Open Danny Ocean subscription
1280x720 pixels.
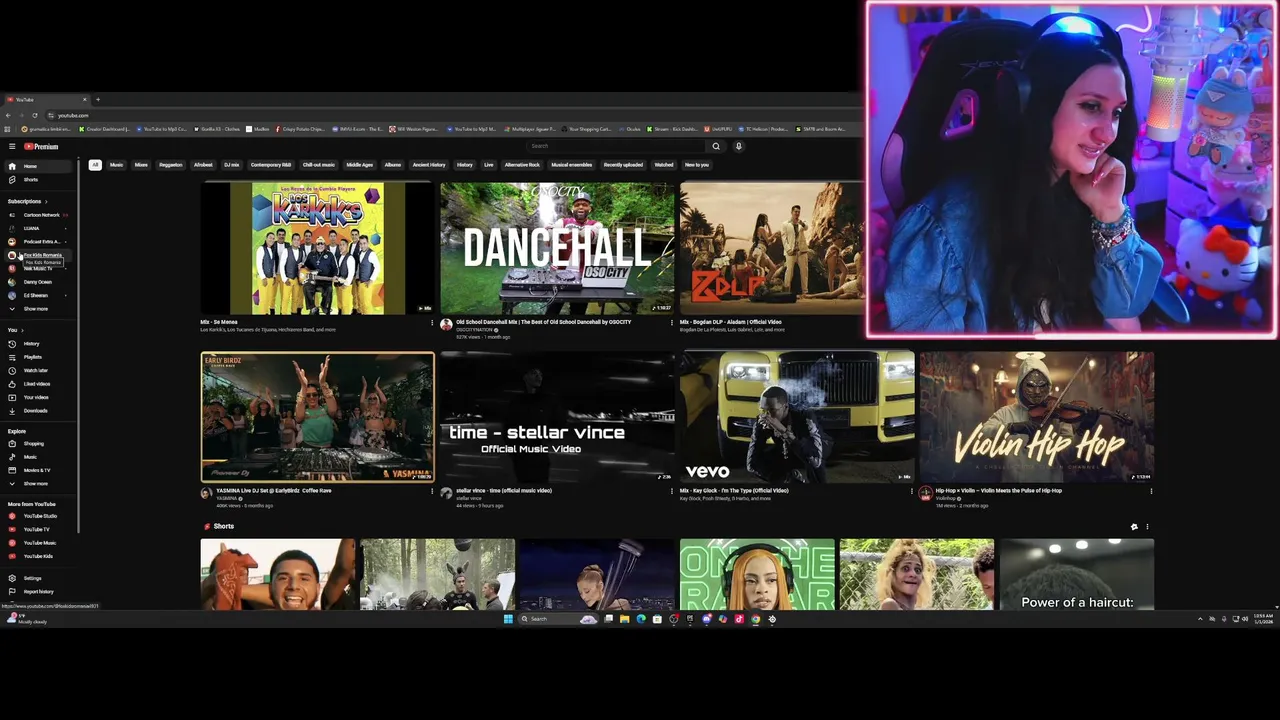(38, 282)
